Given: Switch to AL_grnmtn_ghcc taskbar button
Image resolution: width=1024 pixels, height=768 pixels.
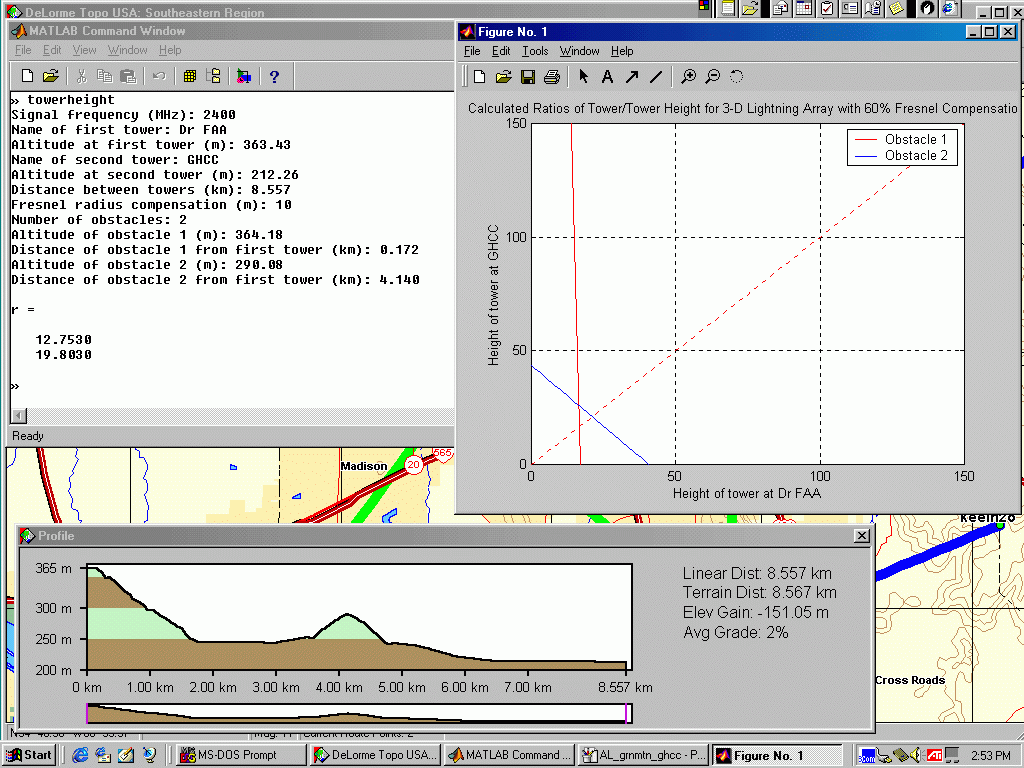Looking at the screenshot, I should click(644, 755).
